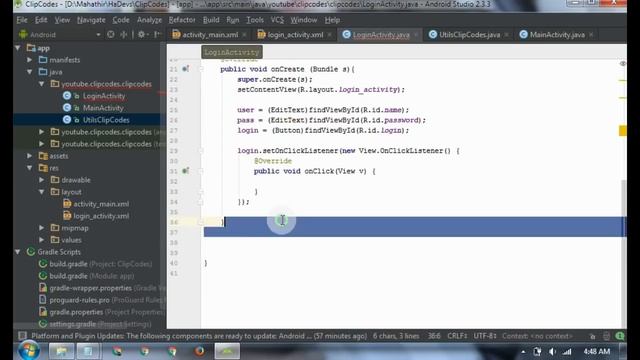Expand the values folder
This screenshot has width=640, height=360.
click(x=41, y=240)
